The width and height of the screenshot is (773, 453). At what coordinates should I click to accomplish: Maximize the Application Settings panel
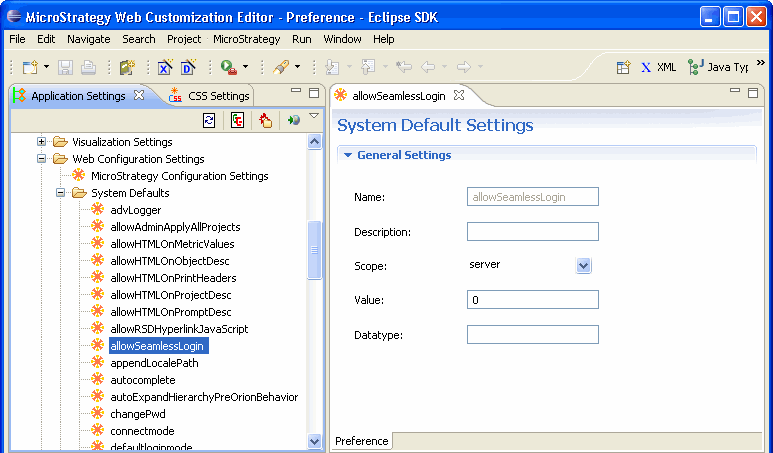click(x=314, y=93)
